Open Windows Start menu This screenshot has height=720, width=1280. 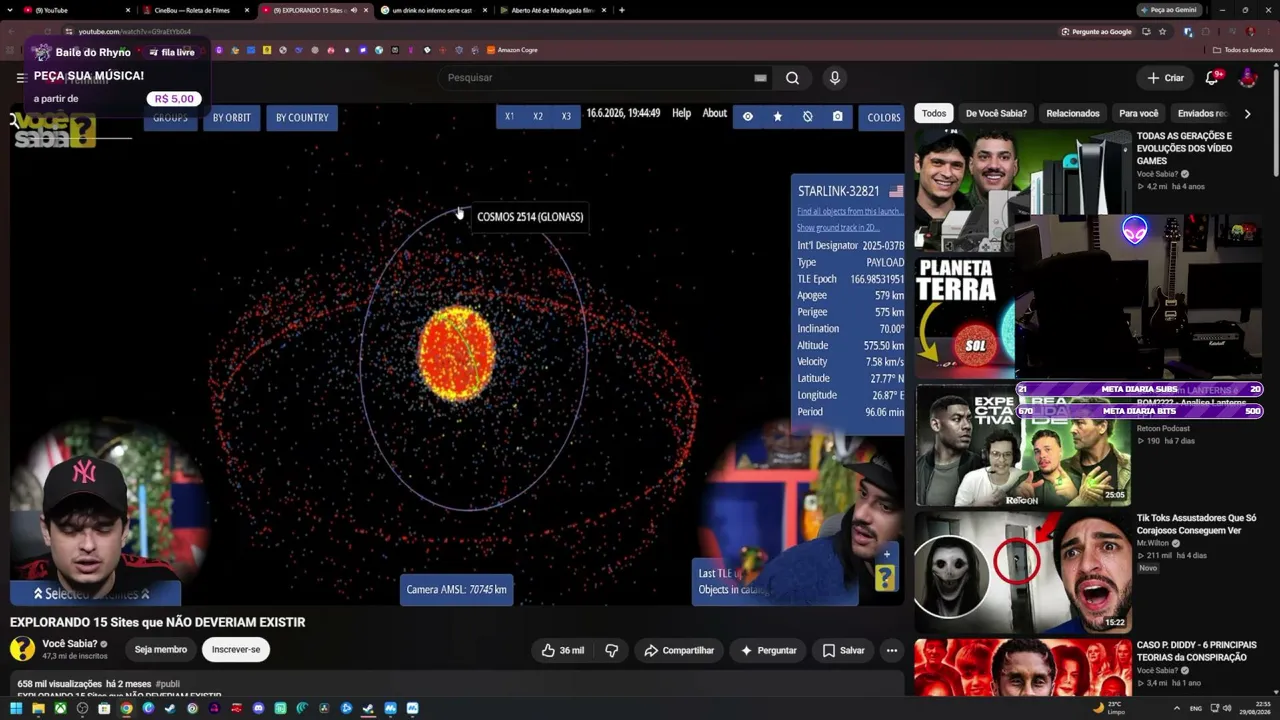[x=16, y=708]
